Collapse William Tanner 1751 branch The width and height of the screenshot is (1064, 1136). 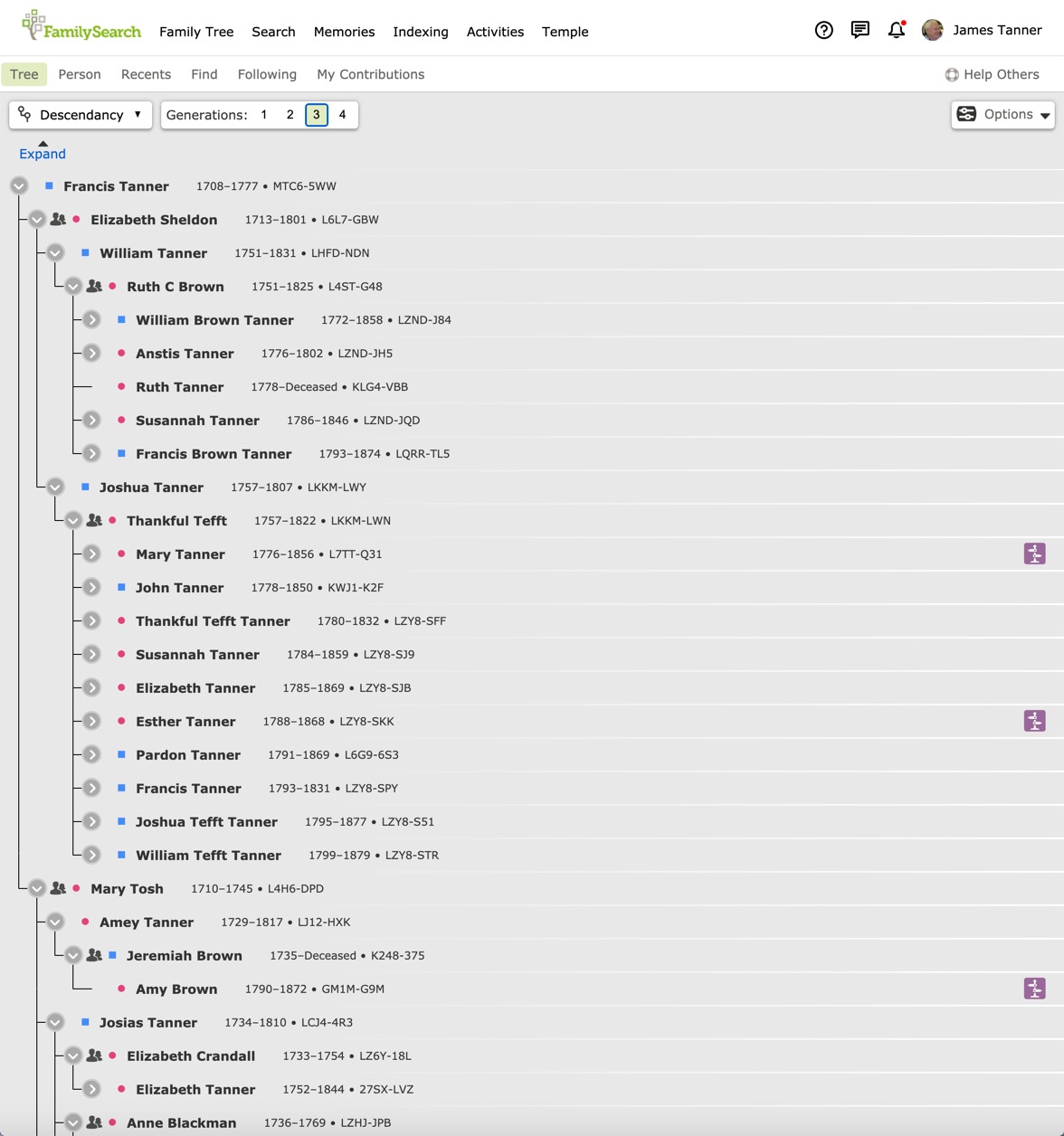[x=55, y=252]
